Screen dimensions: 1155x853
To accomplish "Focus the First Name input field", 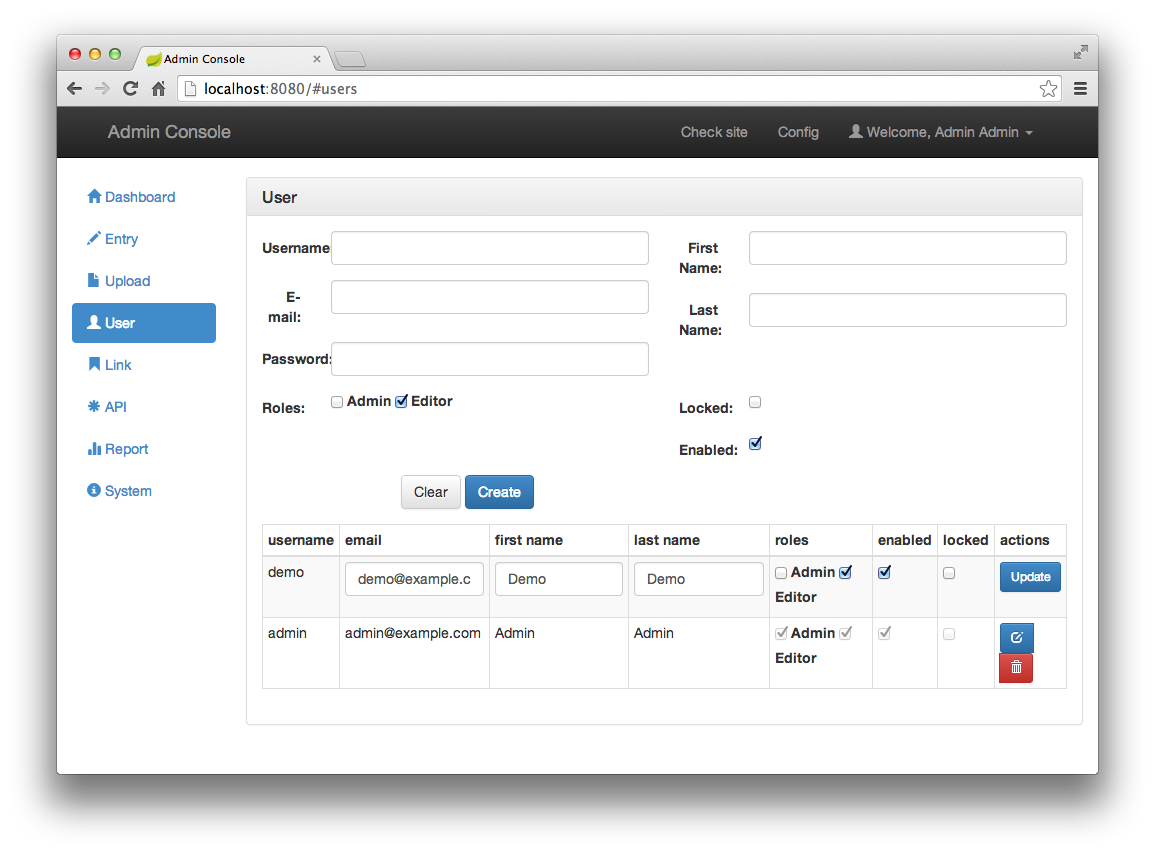I will tap(908, 248).
